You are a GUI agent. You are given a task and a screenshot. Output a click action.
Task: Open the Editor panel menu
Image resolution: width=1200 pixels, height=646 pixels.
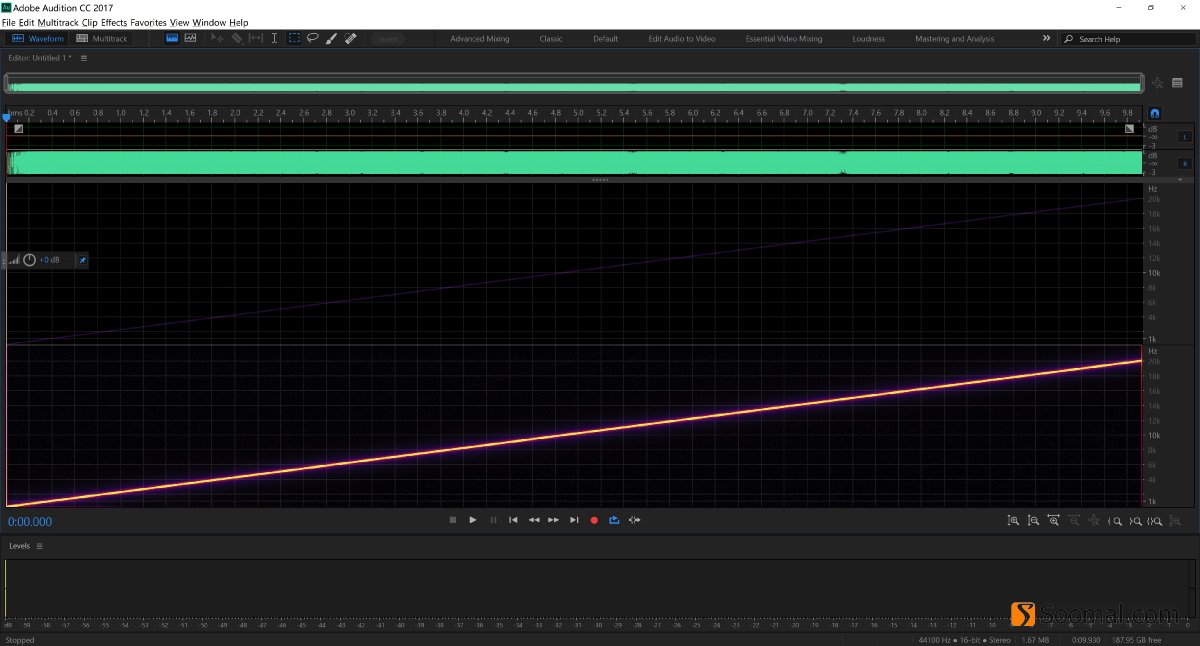pos(83,58)
